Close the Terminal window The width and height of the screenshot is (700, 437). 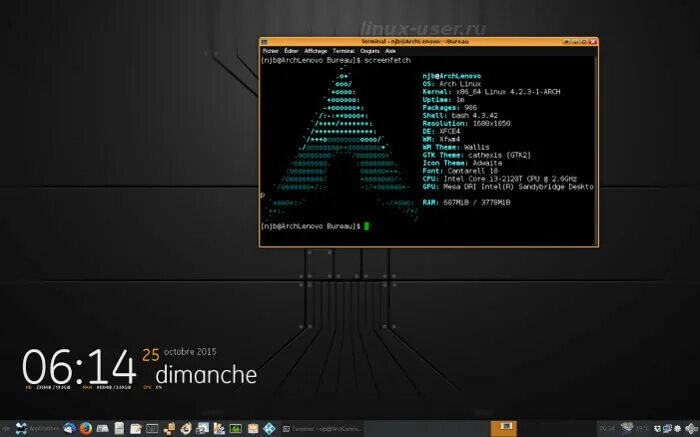[593, 42]
